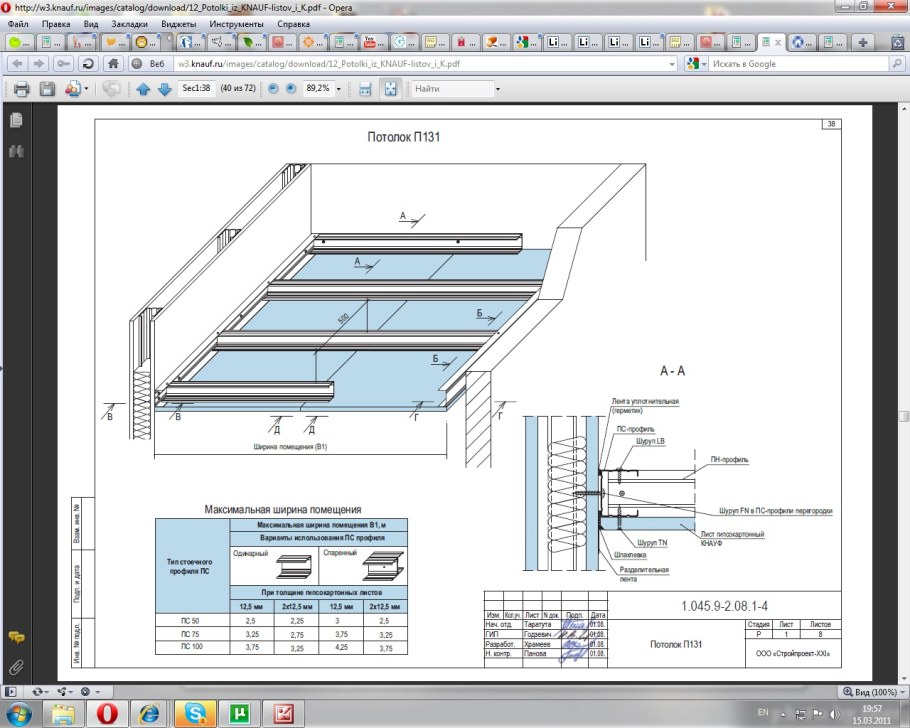
Task: Toggle fit one full page mode
Action: [x=389, y=89]
